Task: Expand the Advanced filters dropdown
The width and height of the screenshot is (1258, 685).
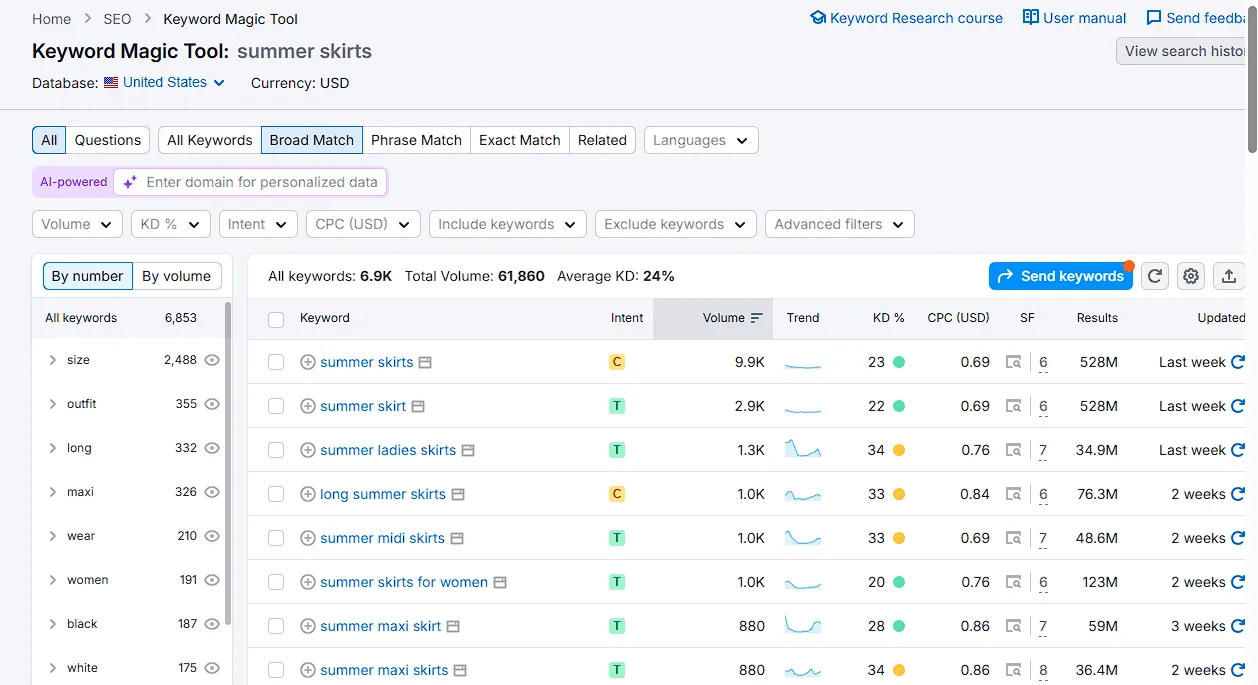Action: pos(839,224)
